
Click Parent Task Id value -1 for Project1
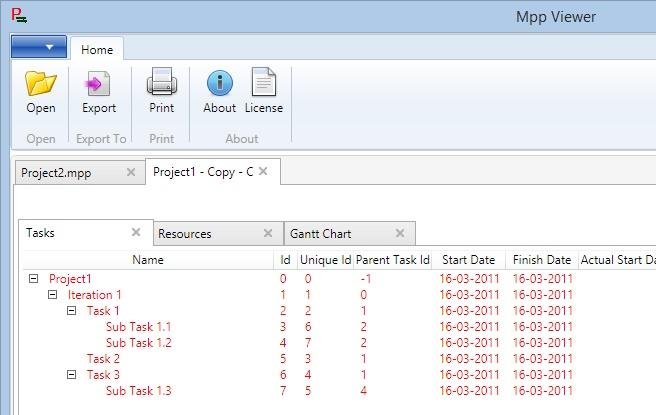point(366,279)
